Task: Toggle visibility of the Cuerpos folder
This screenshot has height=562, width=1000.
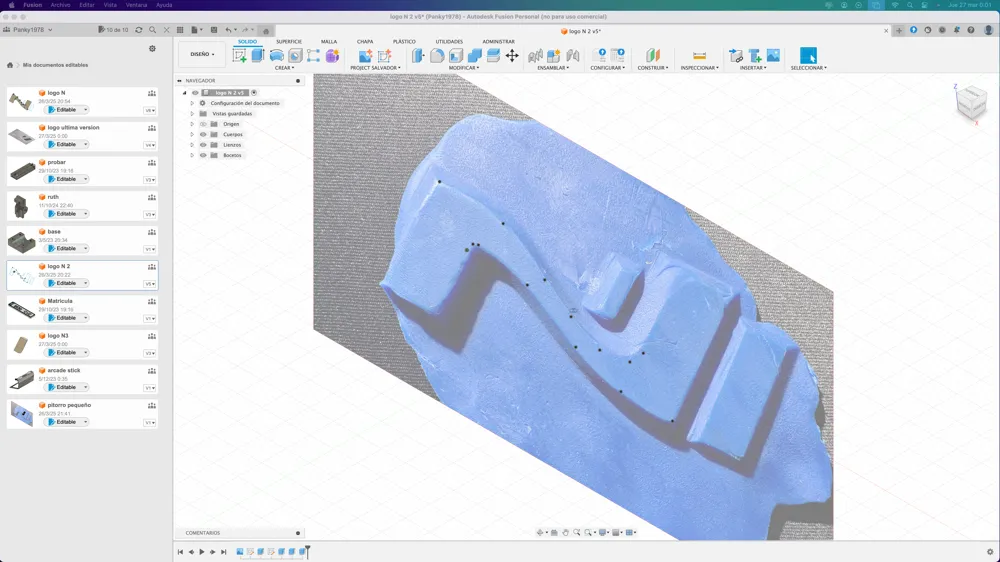Action: (x=203, y=135)
